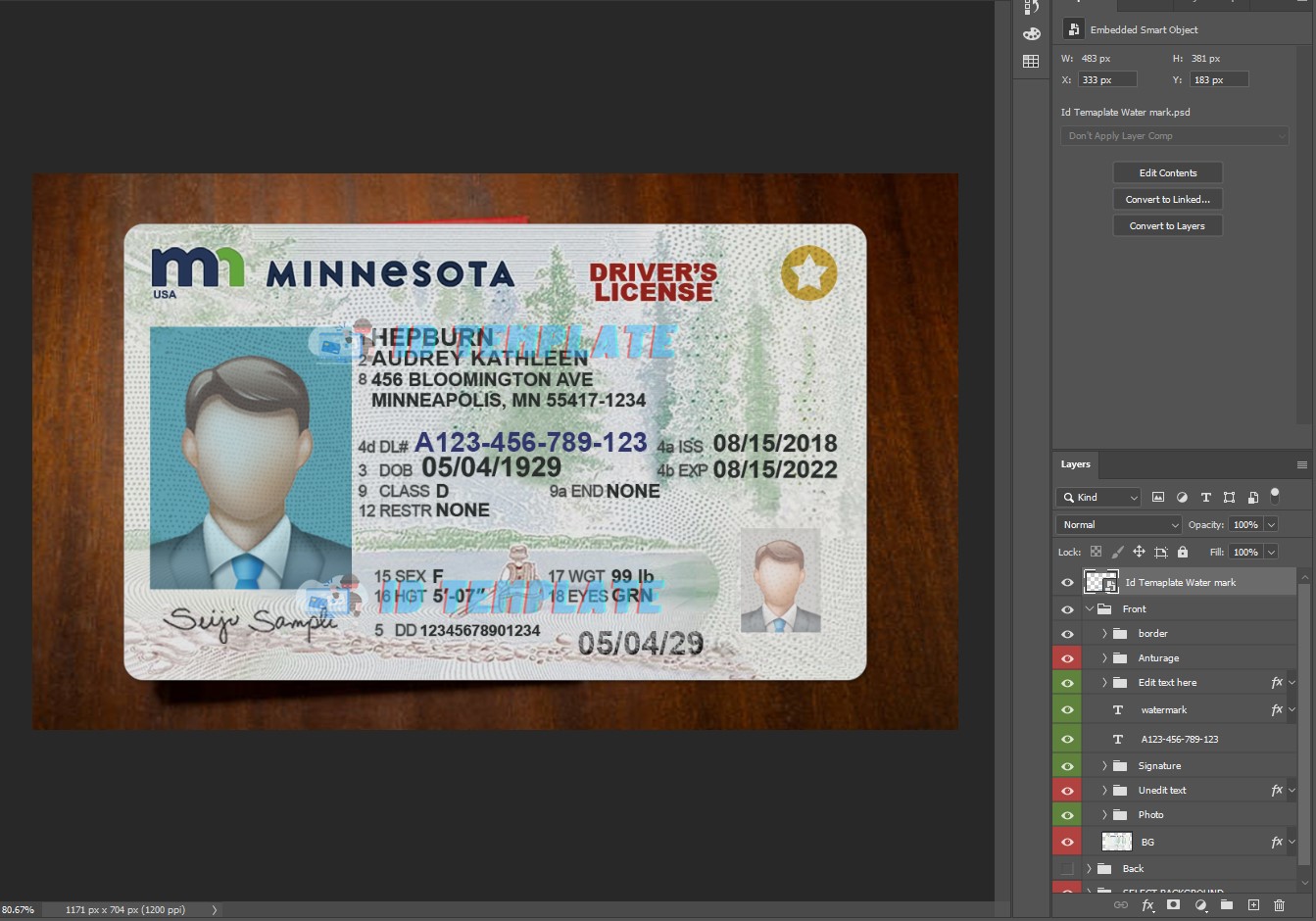Screen dimensions: 1316x921
Task: Open the Kind filter dropdown
Action: pyautogui.click(x=1098, y=498)
